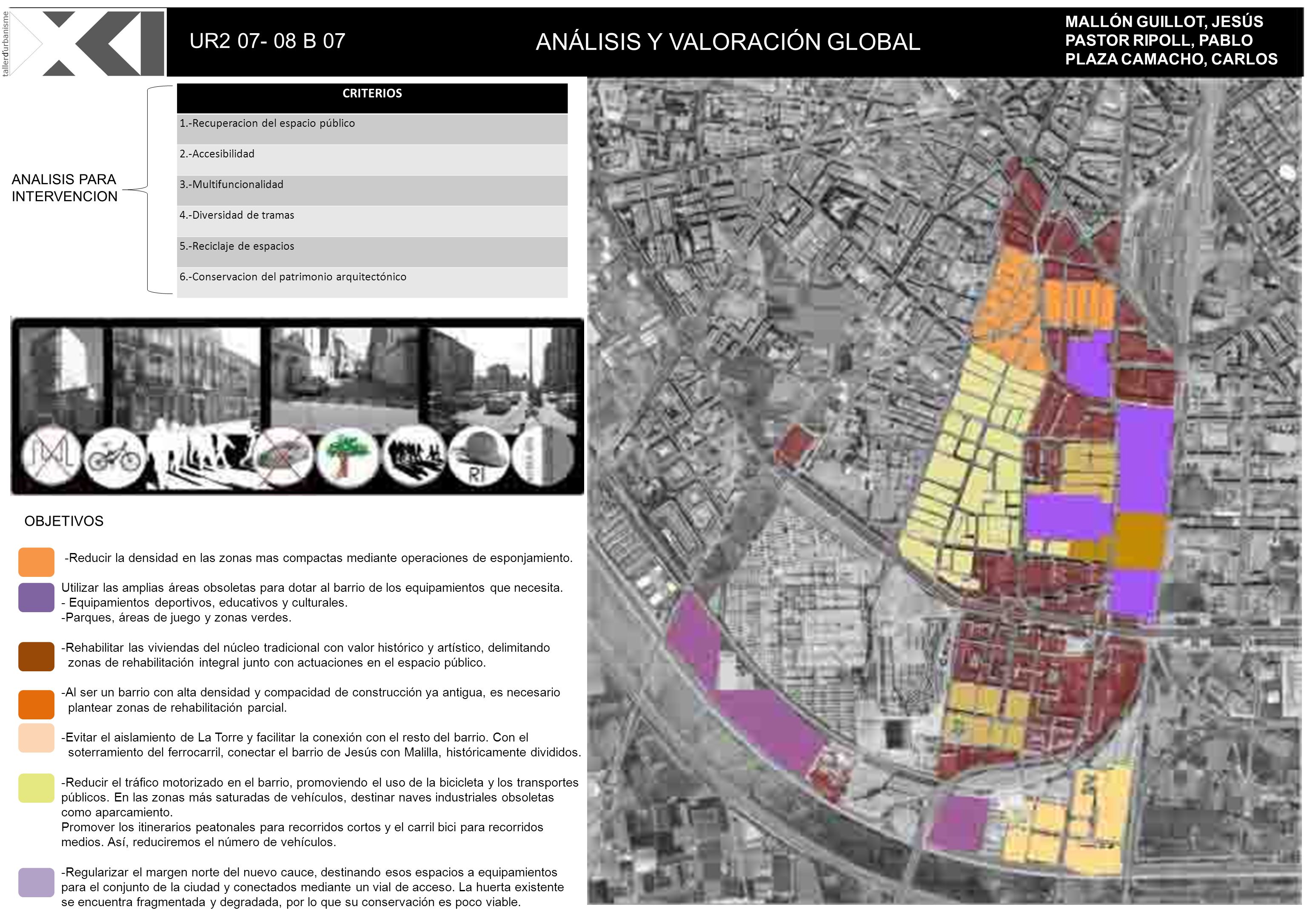1307x924 pixels.
Task: Click the 'ANALISIS PARA INTERVENCION' label
Action: 64,188
